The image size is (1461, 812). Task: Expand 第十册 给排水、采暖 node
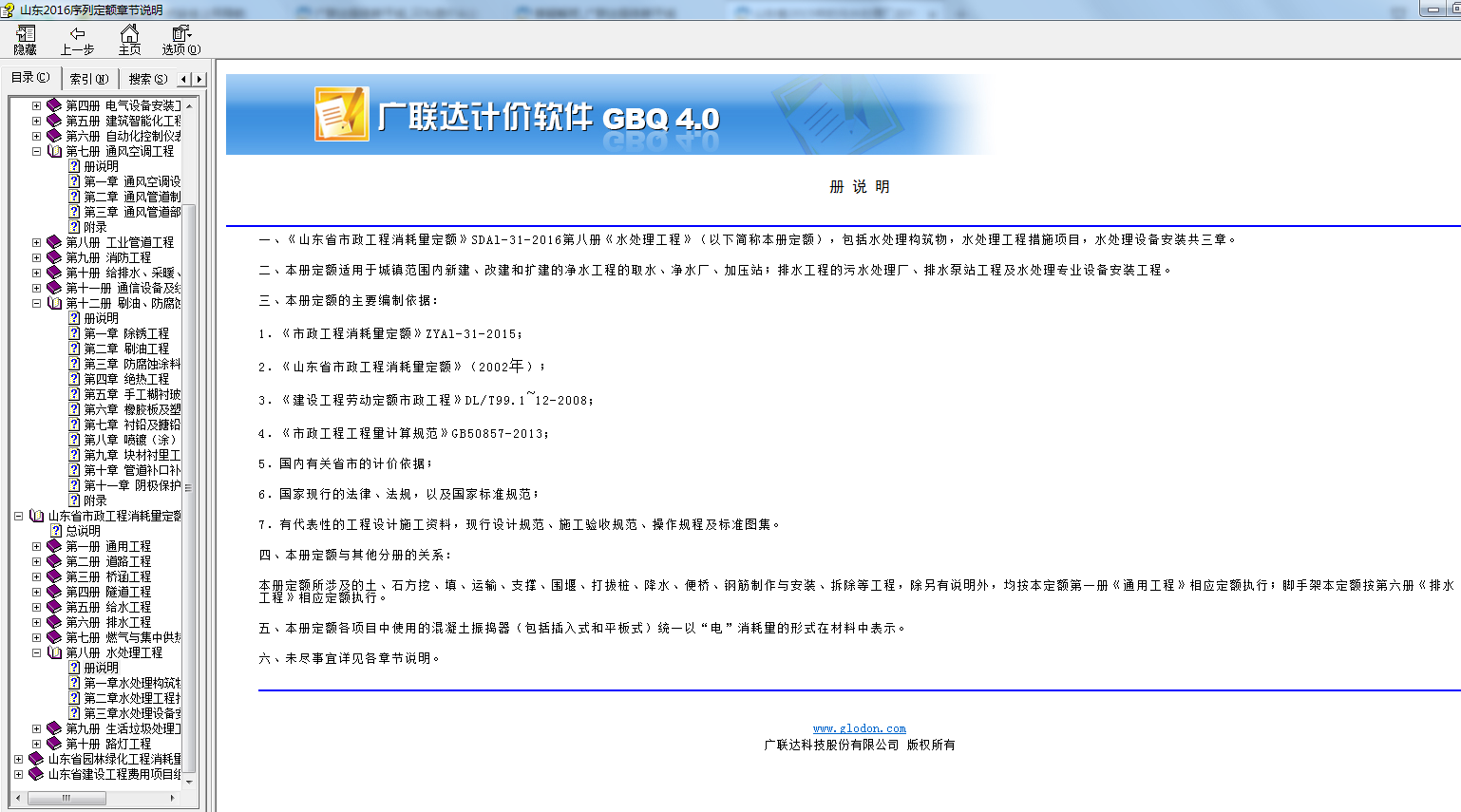[36, 273]
